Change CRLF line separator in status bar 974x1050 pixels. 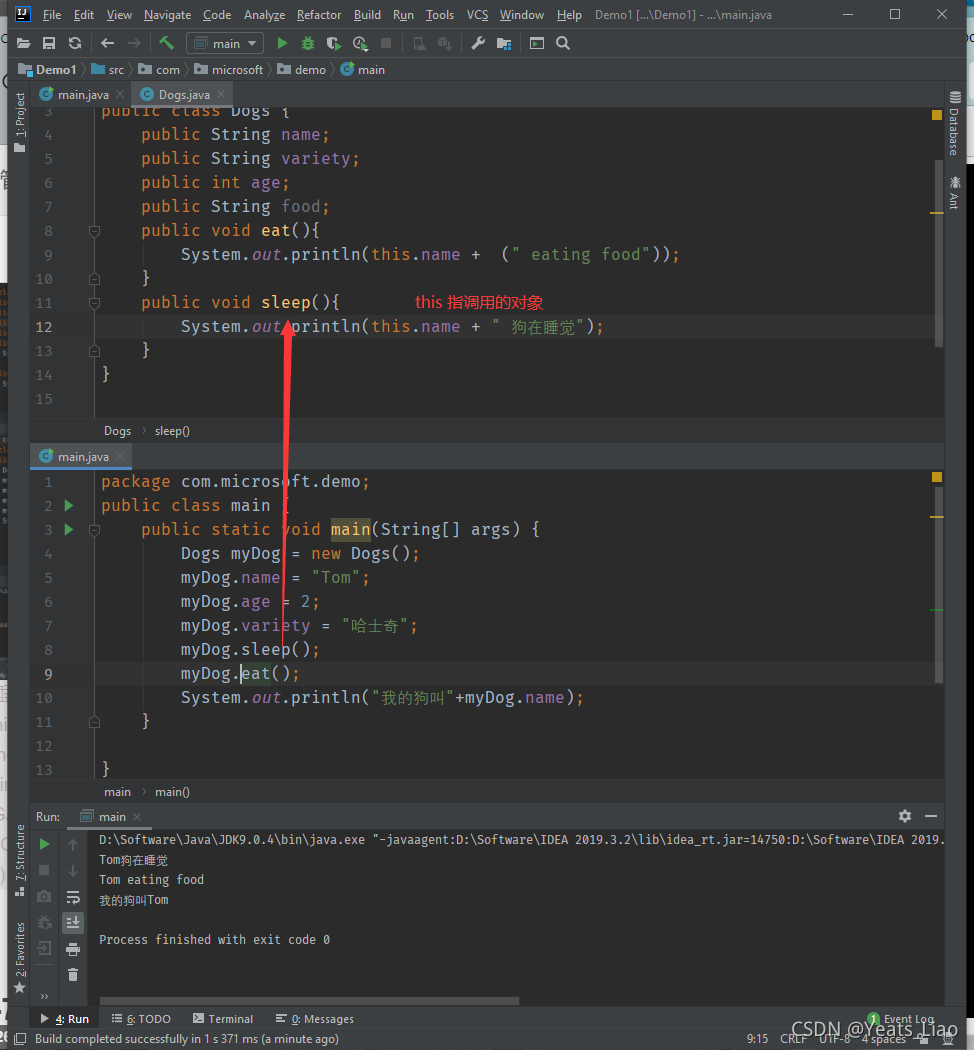click(x=793, y=1039)
